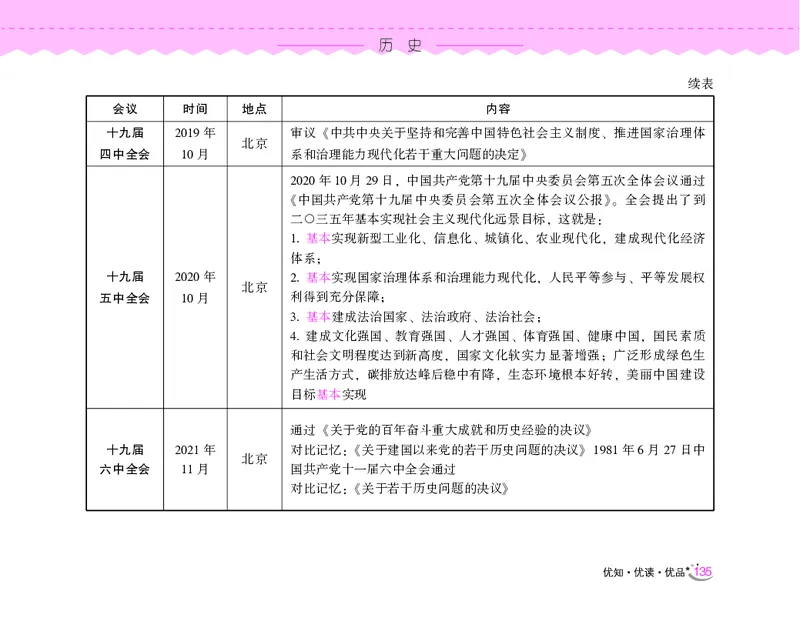The height and width of the screenshot is (618, 800).
Task: Click the highlighted 基本 in item 3
Action: (x=317, y=317)
